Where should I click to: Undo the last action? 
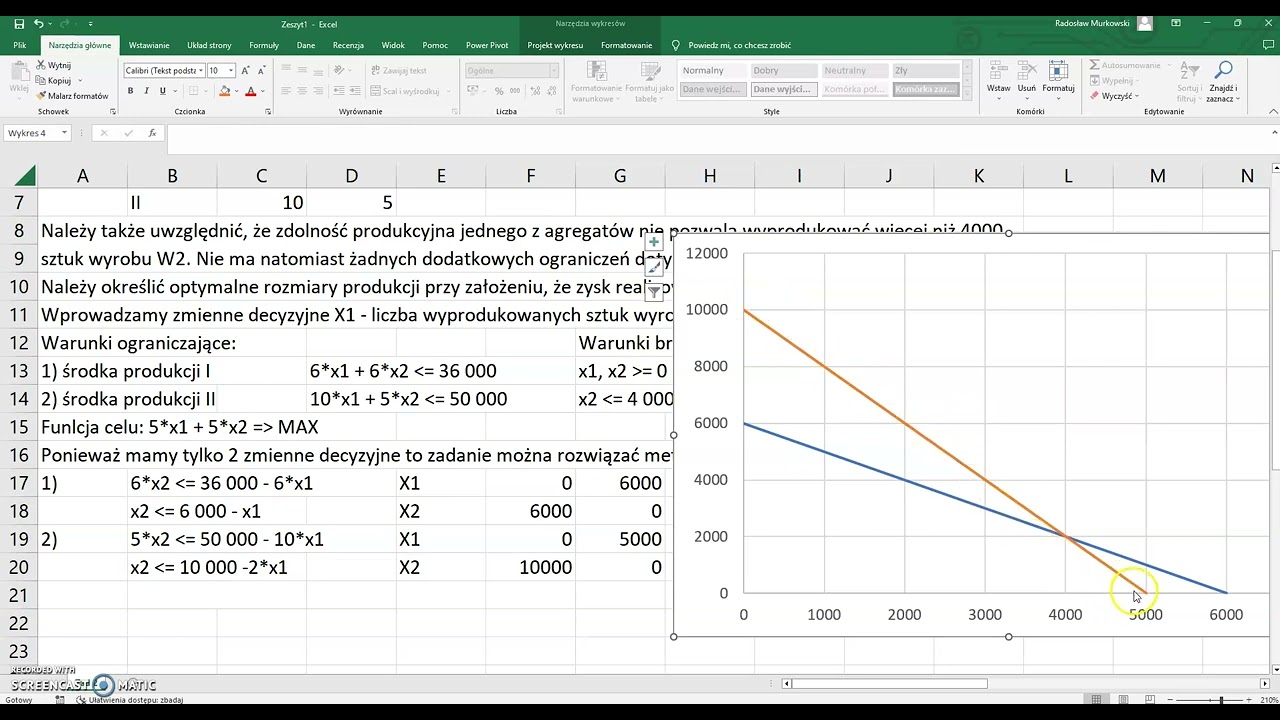(x=39, y=23)
